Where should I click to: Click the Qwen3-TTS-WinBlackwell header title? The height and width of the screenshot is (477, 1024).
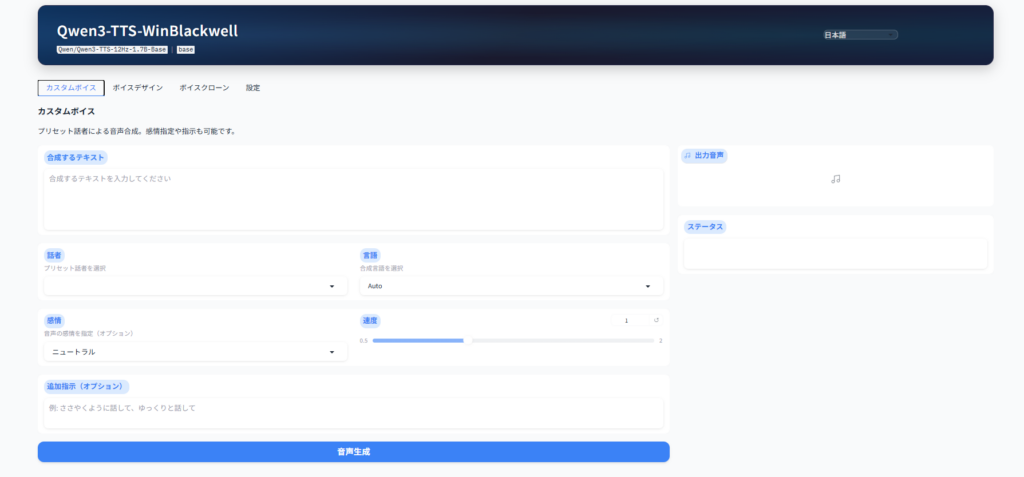click(147, 30)
